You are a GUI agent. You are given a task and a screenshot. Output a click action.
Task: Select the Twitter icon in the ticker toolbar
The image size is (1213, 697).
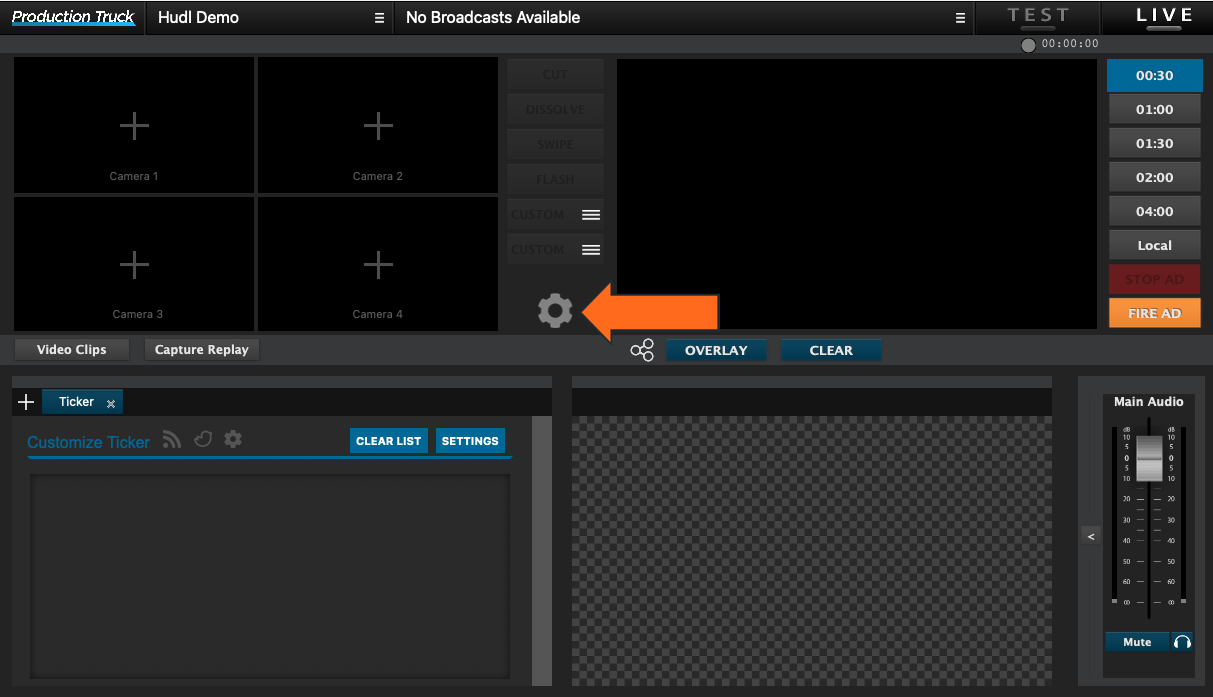click(203, 439)
